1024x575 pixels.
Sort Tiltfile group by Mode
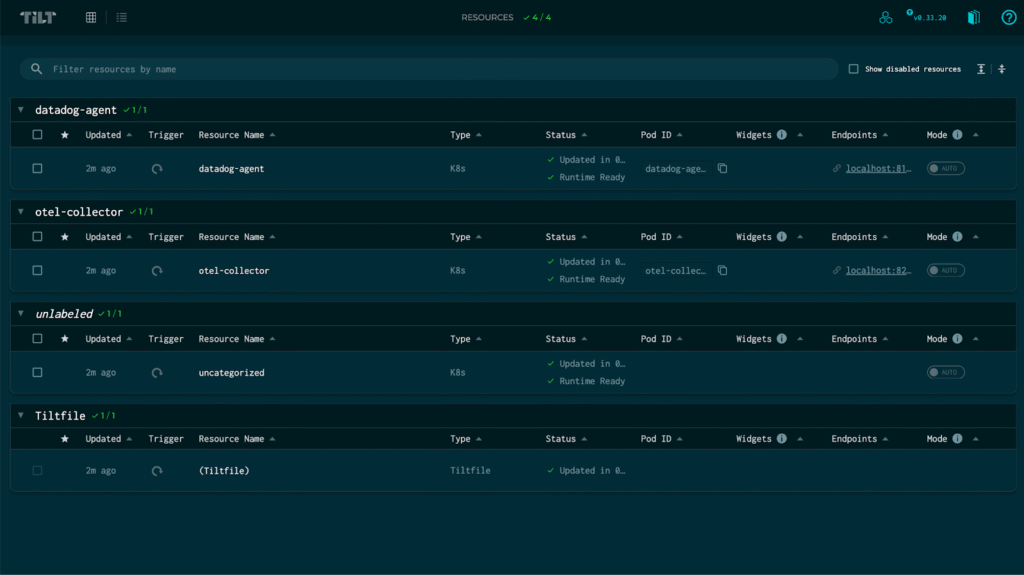952,438
